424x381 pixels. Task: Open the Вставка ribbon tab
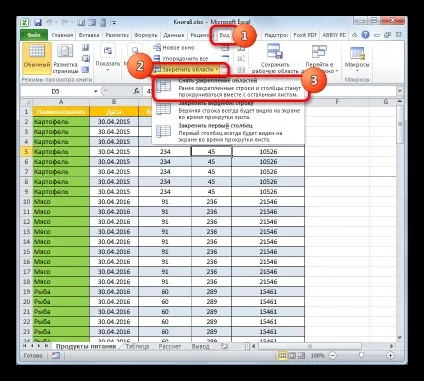(x=89, y=35)
